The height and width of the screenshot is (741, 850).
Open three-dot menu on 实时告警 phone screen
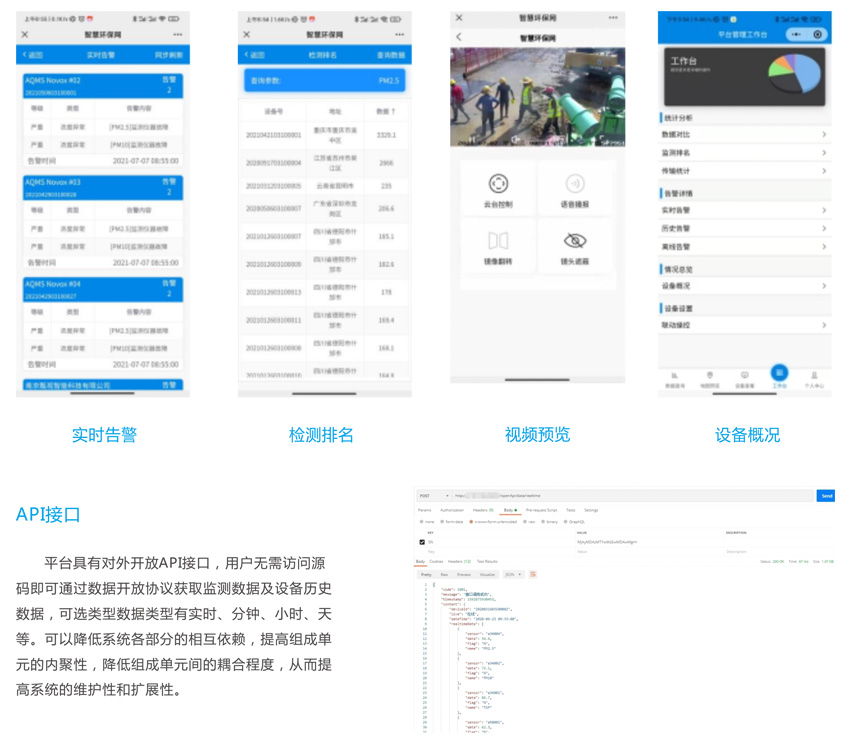click(x=178, y=34)
